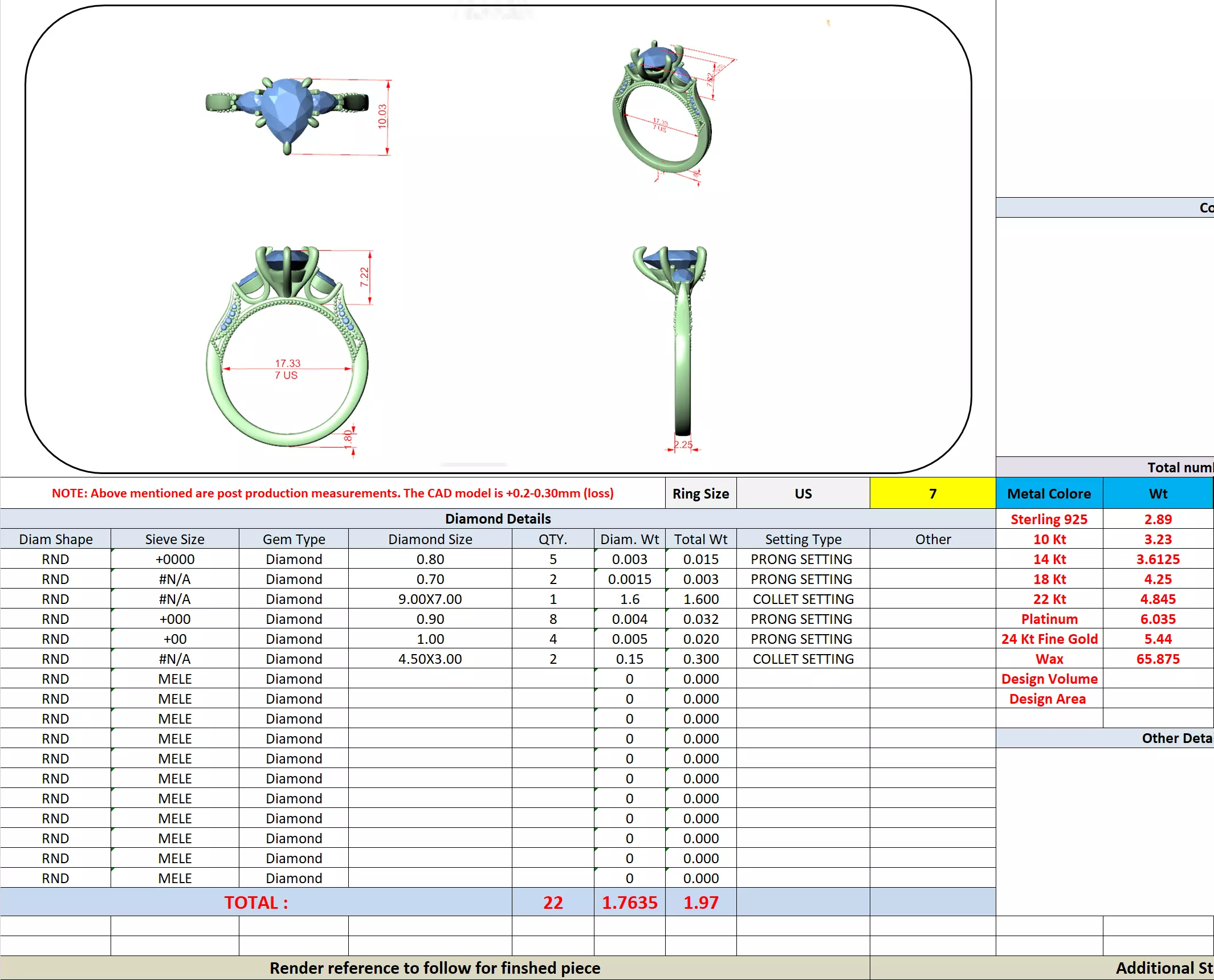The image size is (1214, 980).
Task: Select the Metal Colore blue header
Action: pos(1049,493)
